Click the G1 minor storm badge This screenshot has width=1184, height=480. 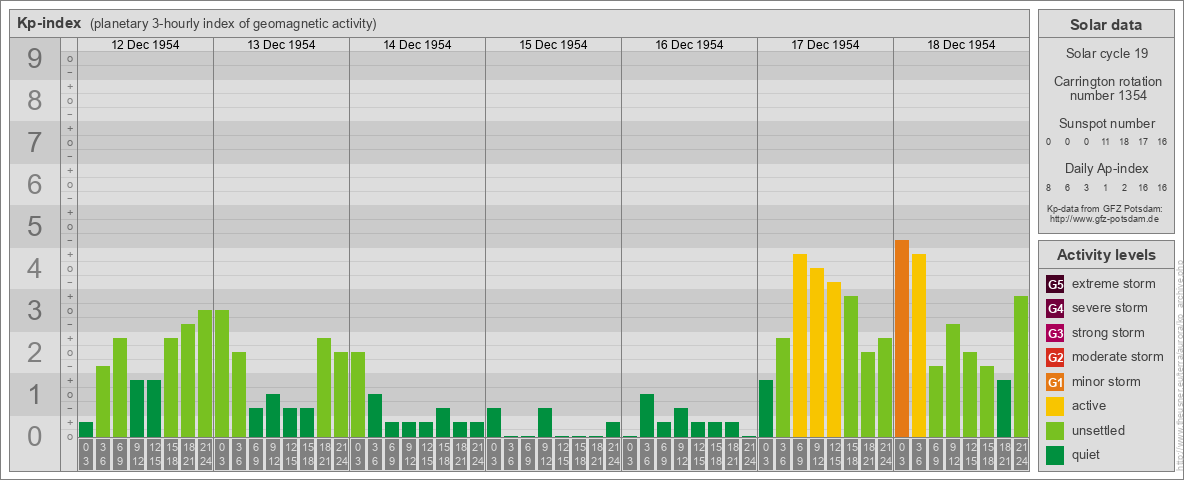1055,382
